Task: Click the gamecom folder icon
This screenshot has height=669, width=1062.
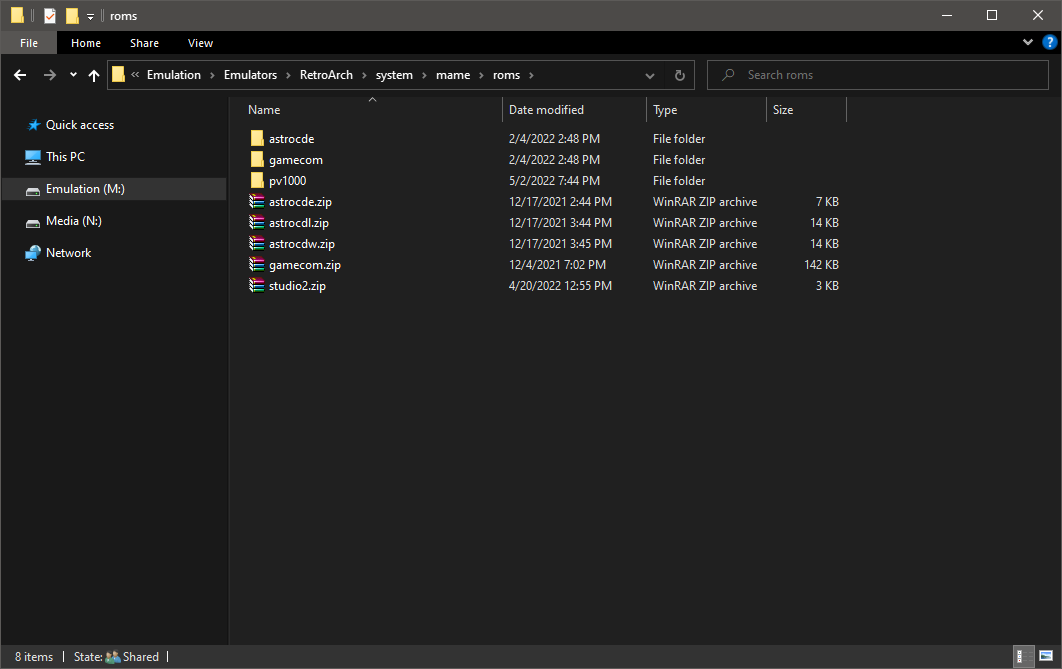Action: click(257, 160)
